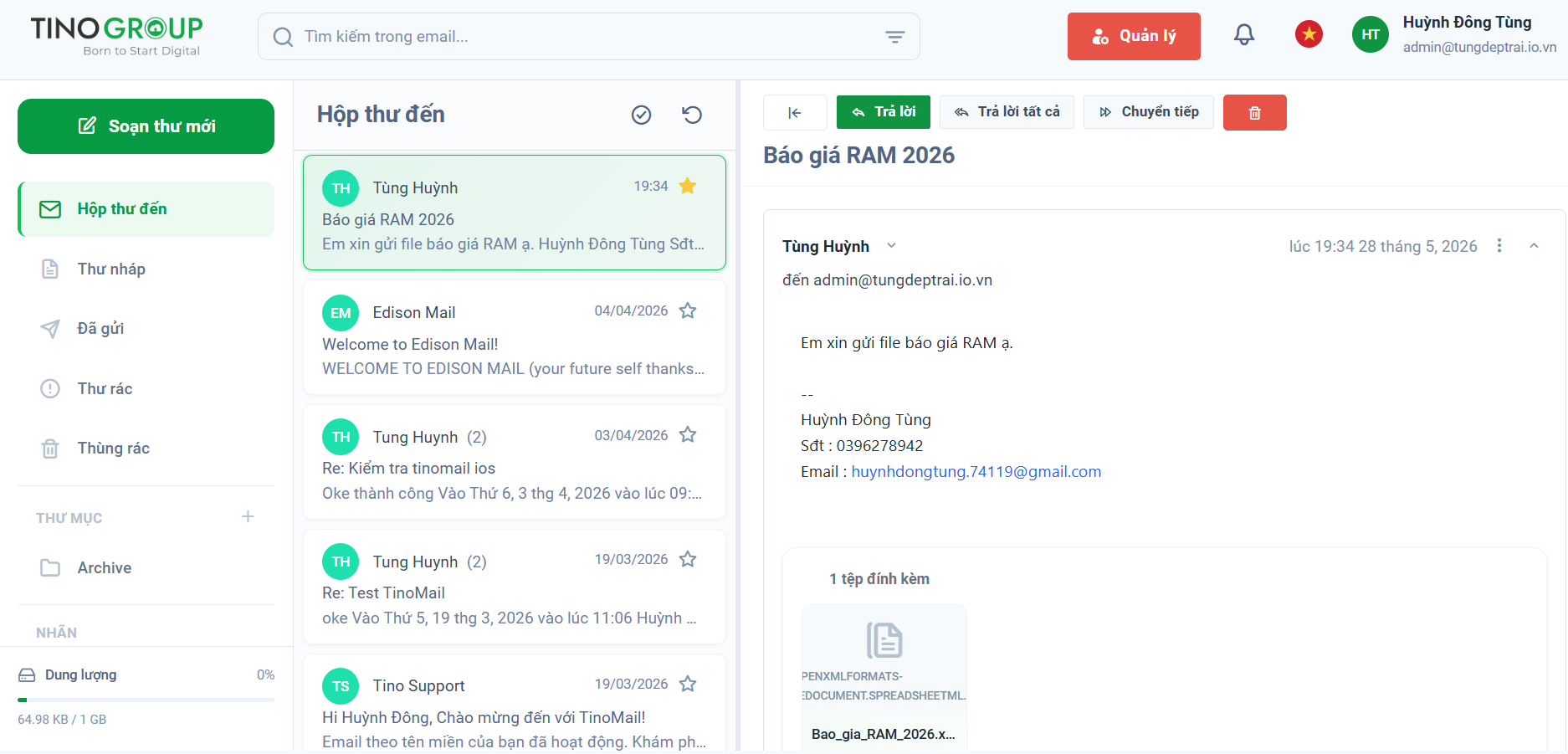The image size is (1568, 754).
Task: Open more options for Tùng Huỳnh message
Action: (1499, 245)
